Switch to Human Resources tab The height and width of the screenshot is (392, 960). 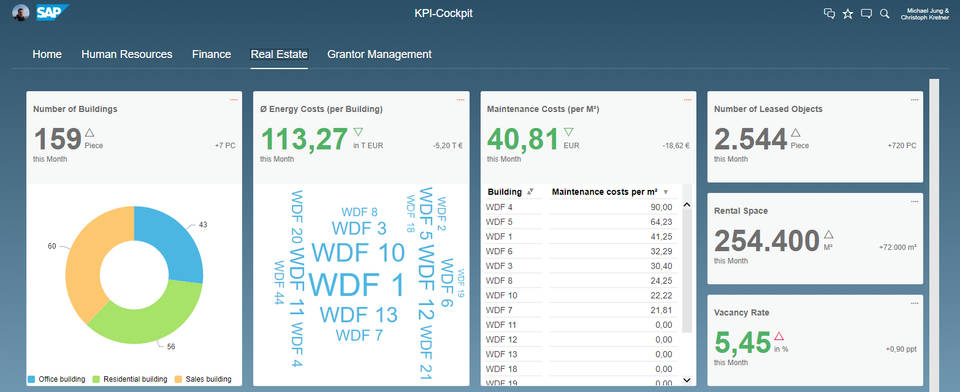(x=127, y=55)
